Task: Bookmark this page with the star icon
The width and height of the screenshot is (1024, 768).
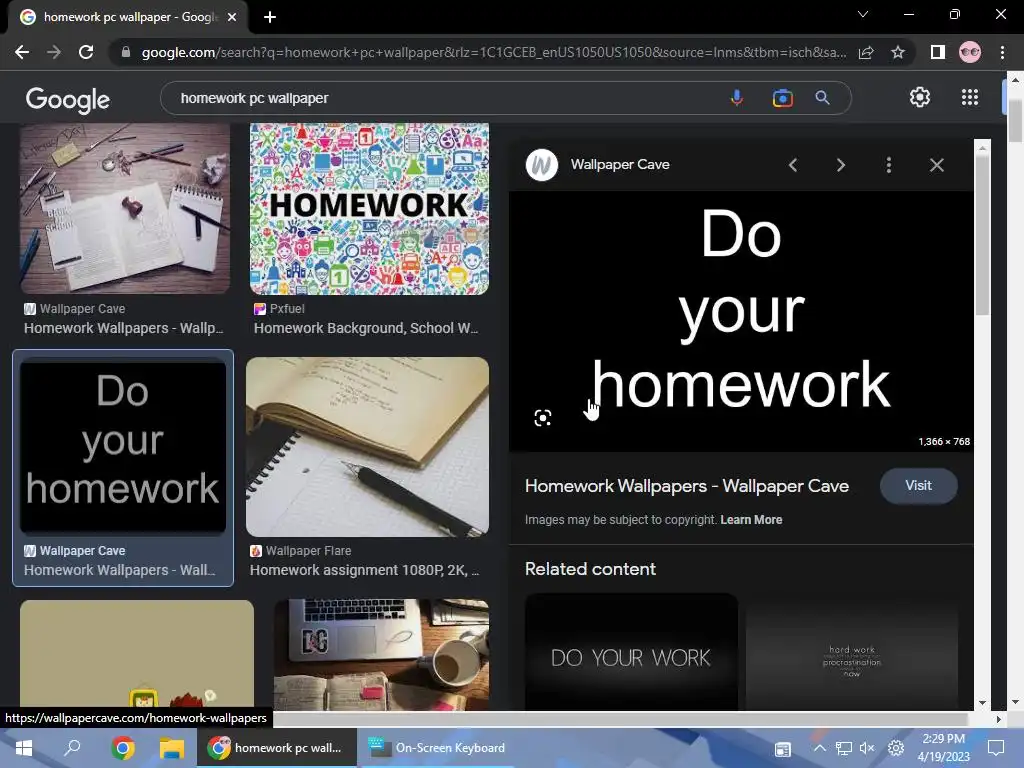Action: (898, 52)
